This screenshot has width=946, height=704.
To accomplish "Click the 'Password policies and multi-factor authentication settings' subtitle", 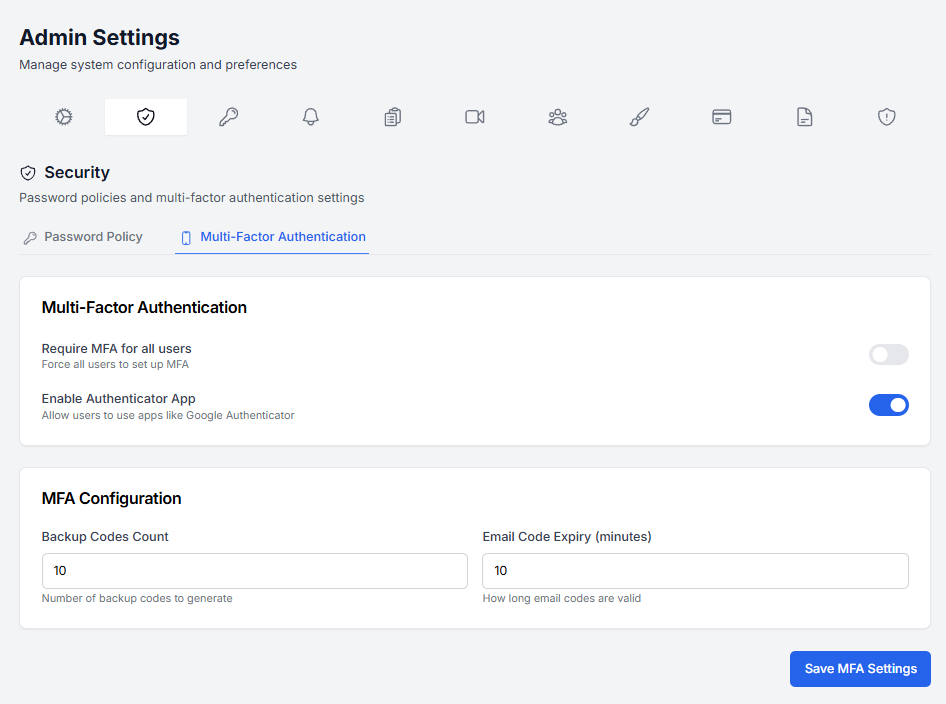I will 192,198.
